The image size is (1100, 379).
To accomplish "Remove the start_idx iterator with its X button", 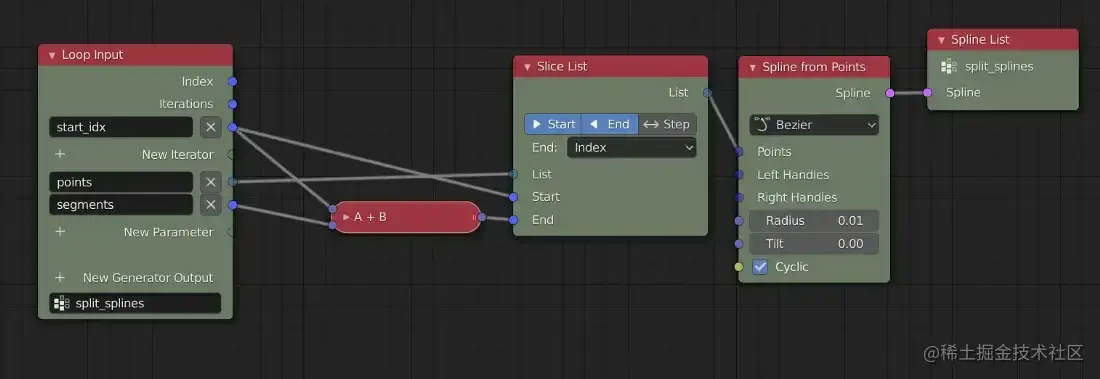I will tap(210, 127).
